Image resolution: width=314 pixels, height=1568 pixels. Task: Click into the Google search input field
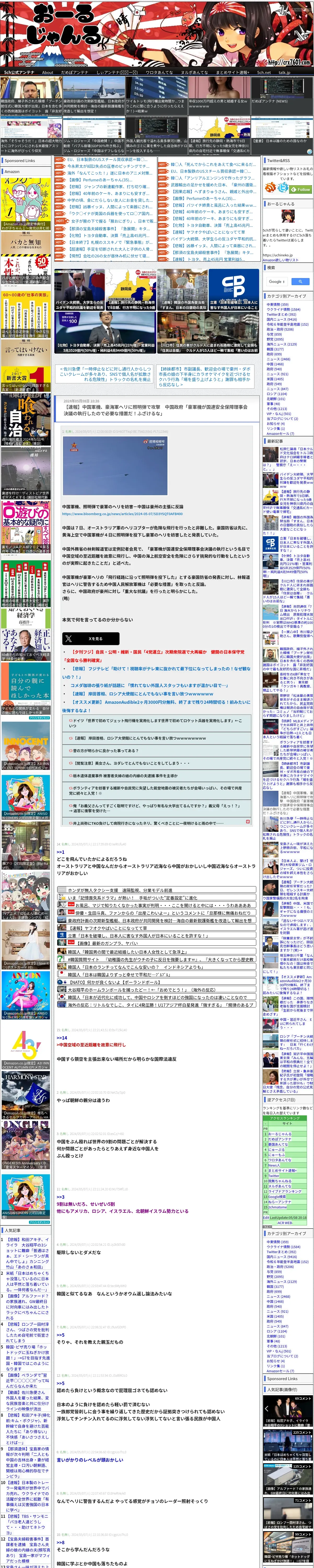(277, 281)
